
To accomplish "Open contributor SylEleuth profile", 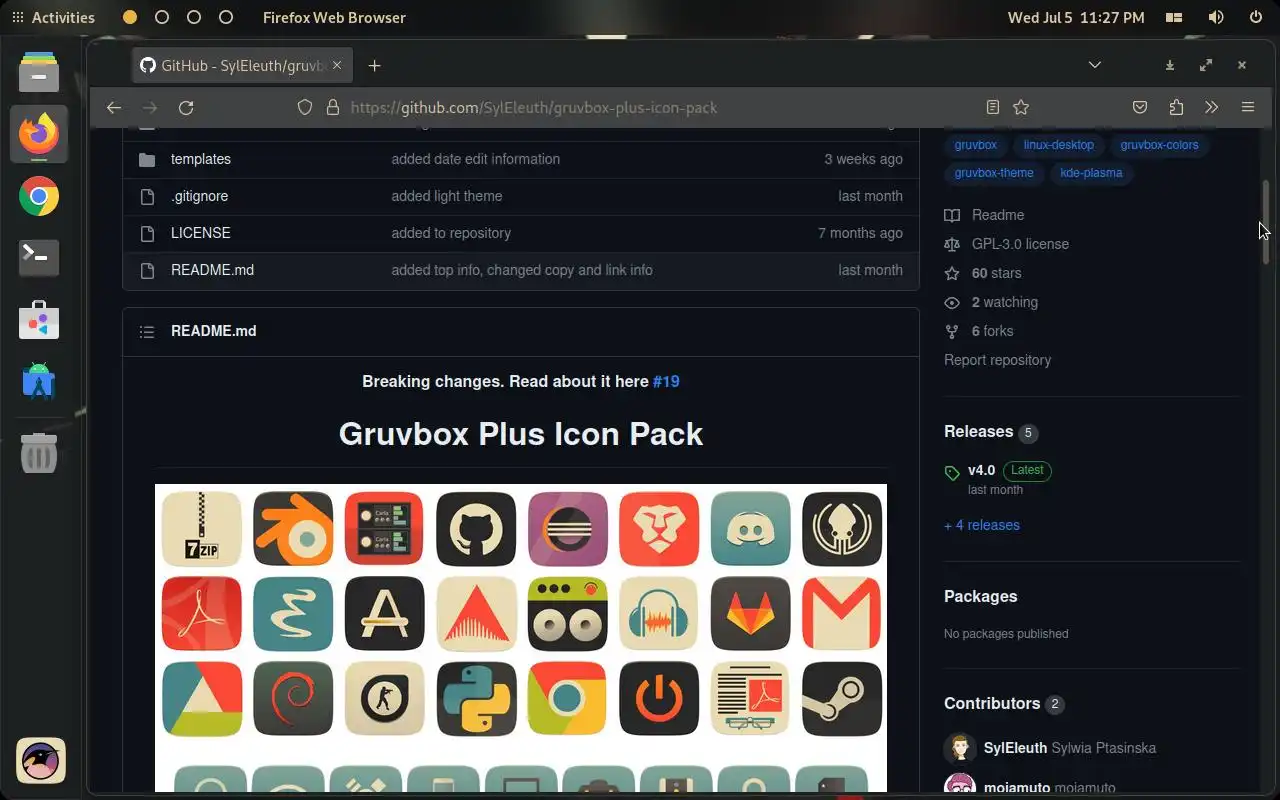I will (x=1015, y=748).
